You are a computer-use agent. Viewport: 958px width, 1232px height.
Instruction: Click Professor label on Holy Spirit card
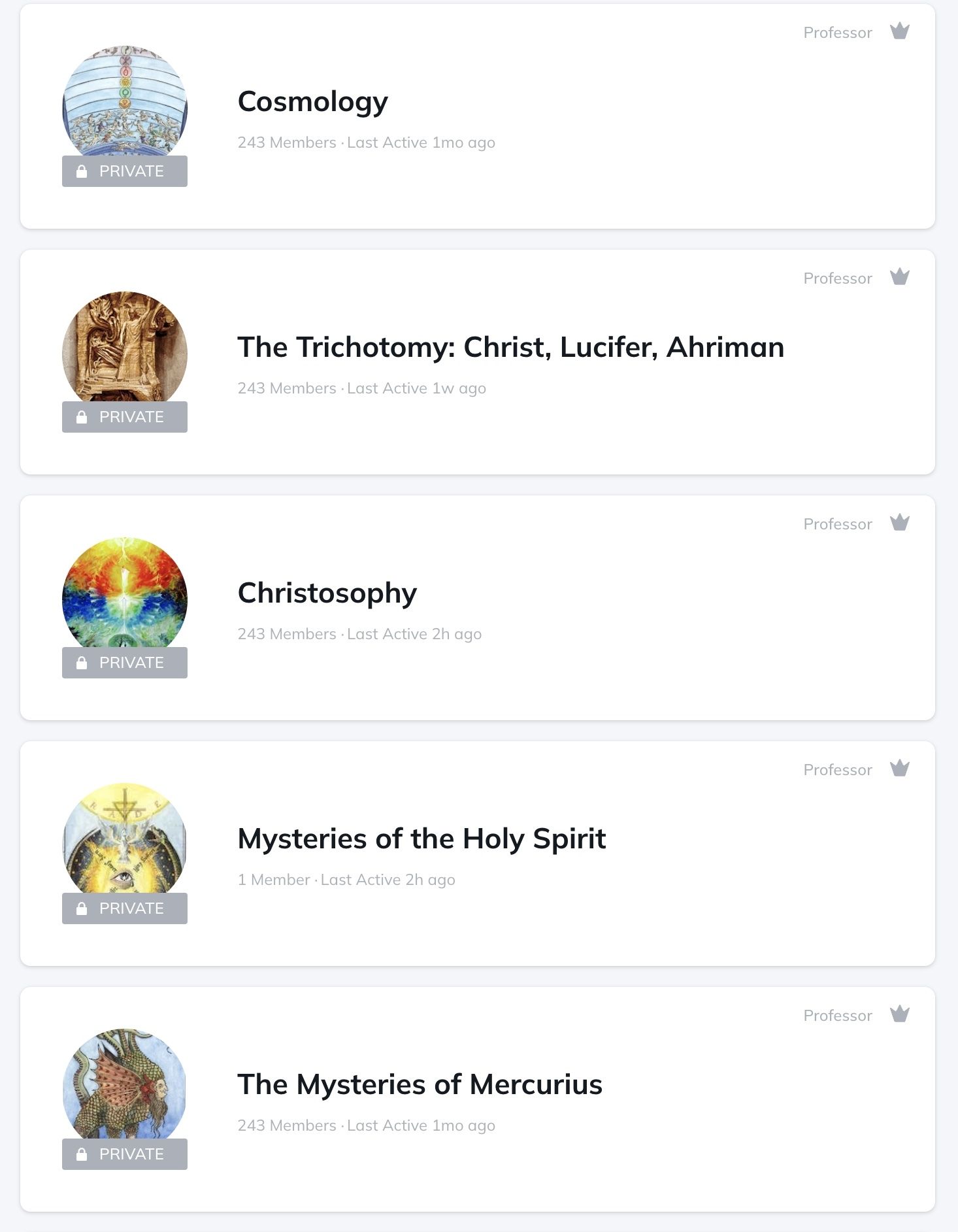[837, 770]
